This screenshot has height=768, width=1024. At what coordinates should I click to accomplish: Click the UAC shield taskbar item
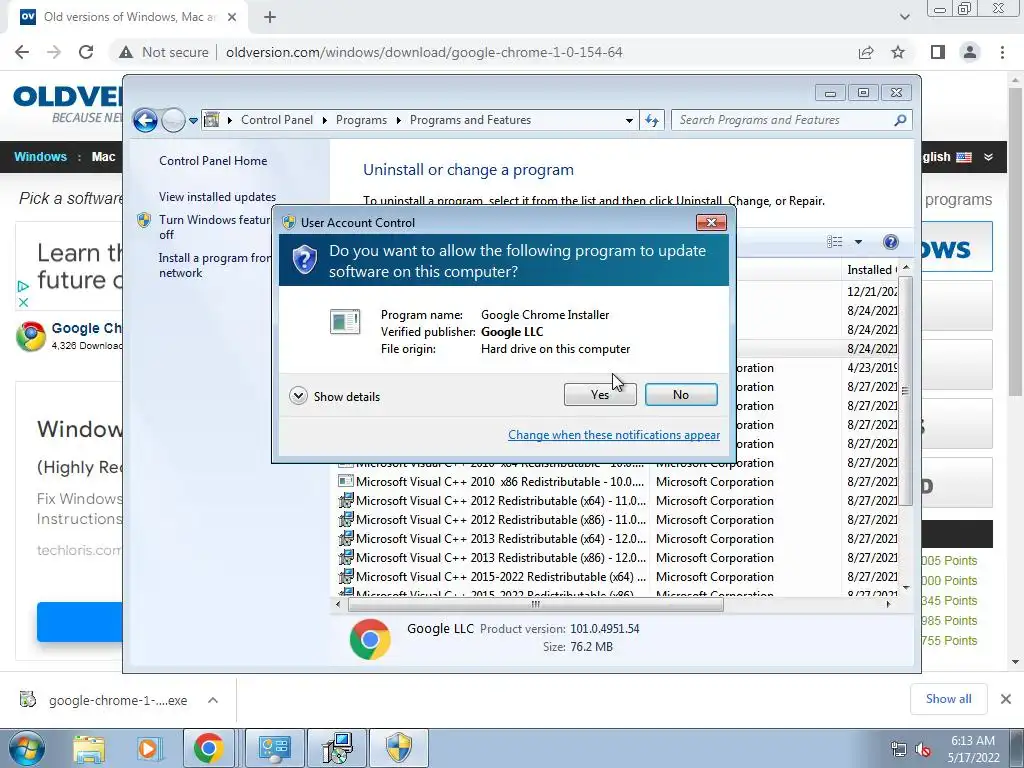pyautogui.click(x=399, y=748)
